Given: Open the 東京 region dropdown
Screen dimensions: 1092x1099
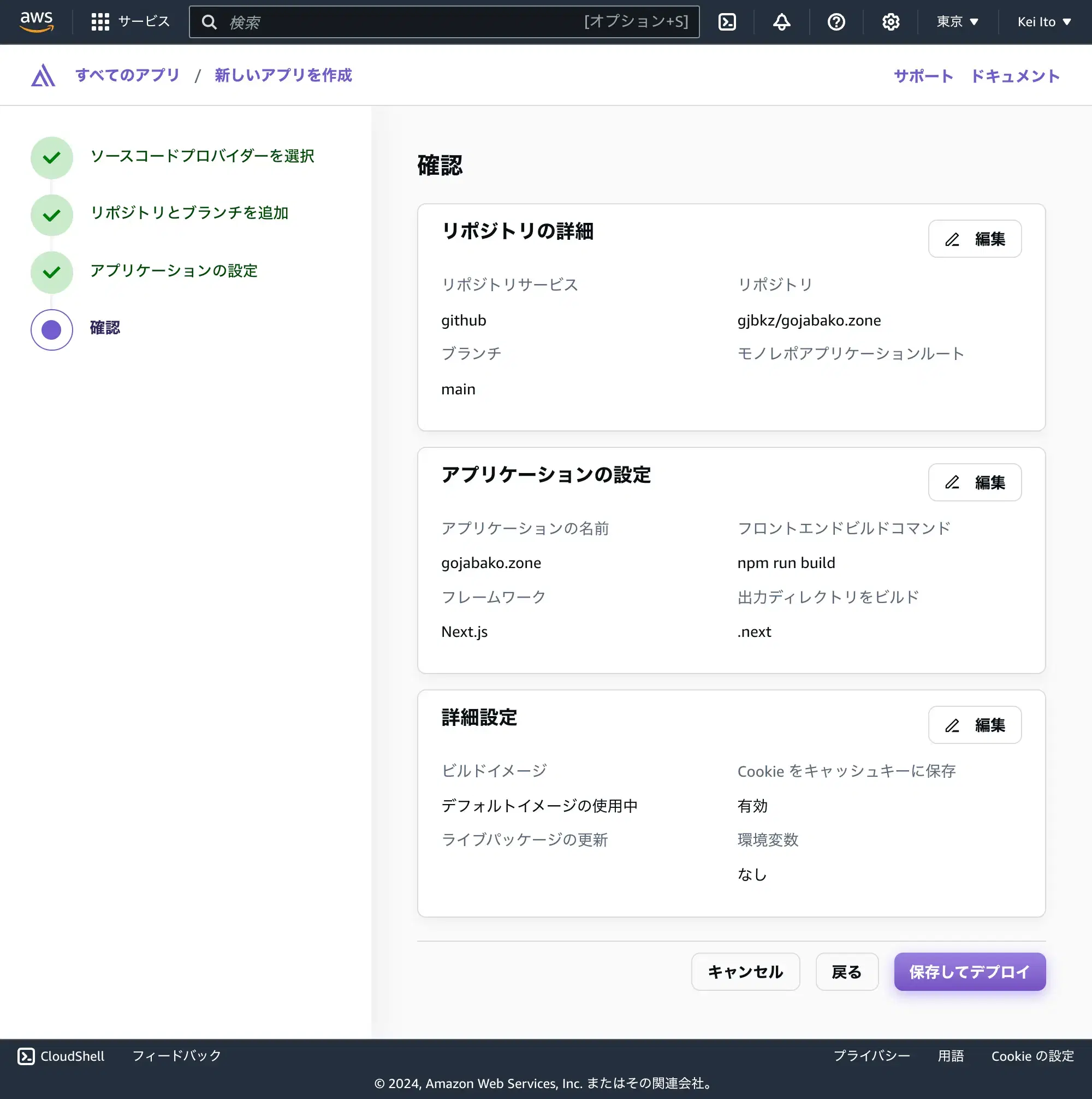Looking at the screenshot, I should [958, 22].
